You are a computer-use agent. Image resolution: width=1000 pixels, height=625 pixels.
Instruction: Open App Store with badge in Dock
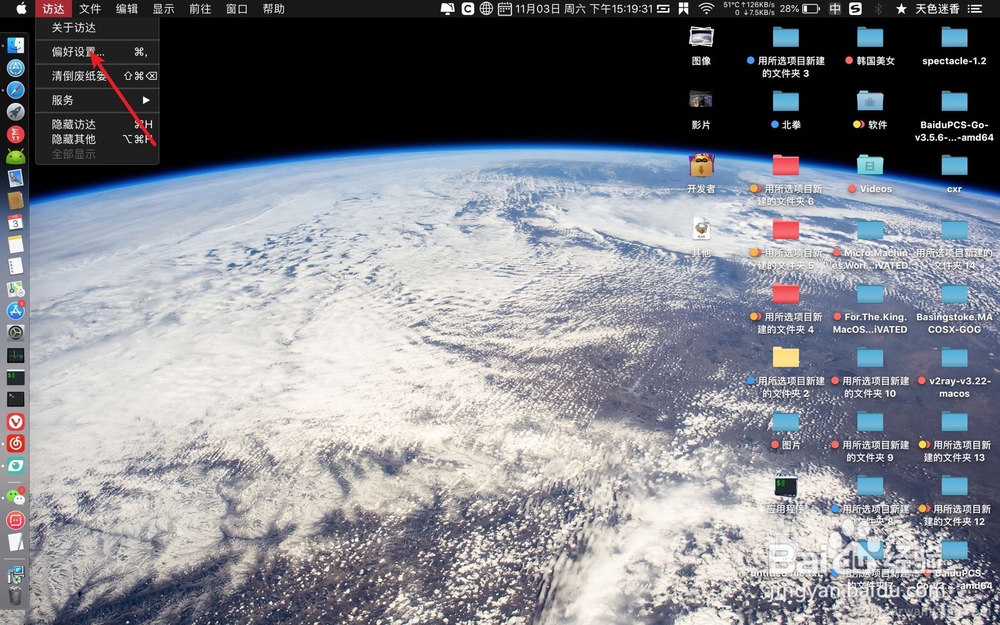click(15, 311)
